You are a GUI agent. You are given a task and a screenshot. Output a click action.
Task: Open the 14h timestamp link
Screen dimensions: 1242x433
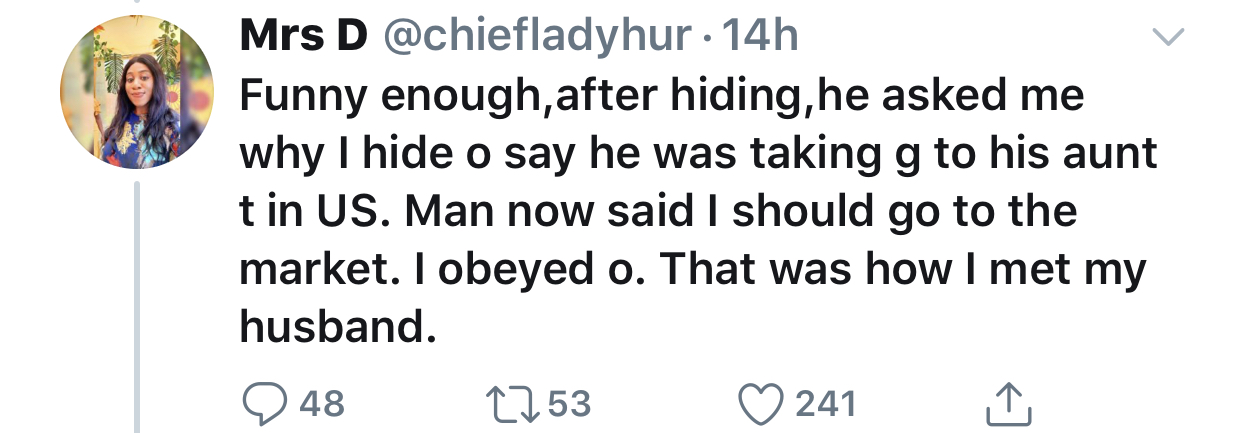click(759, 38)
